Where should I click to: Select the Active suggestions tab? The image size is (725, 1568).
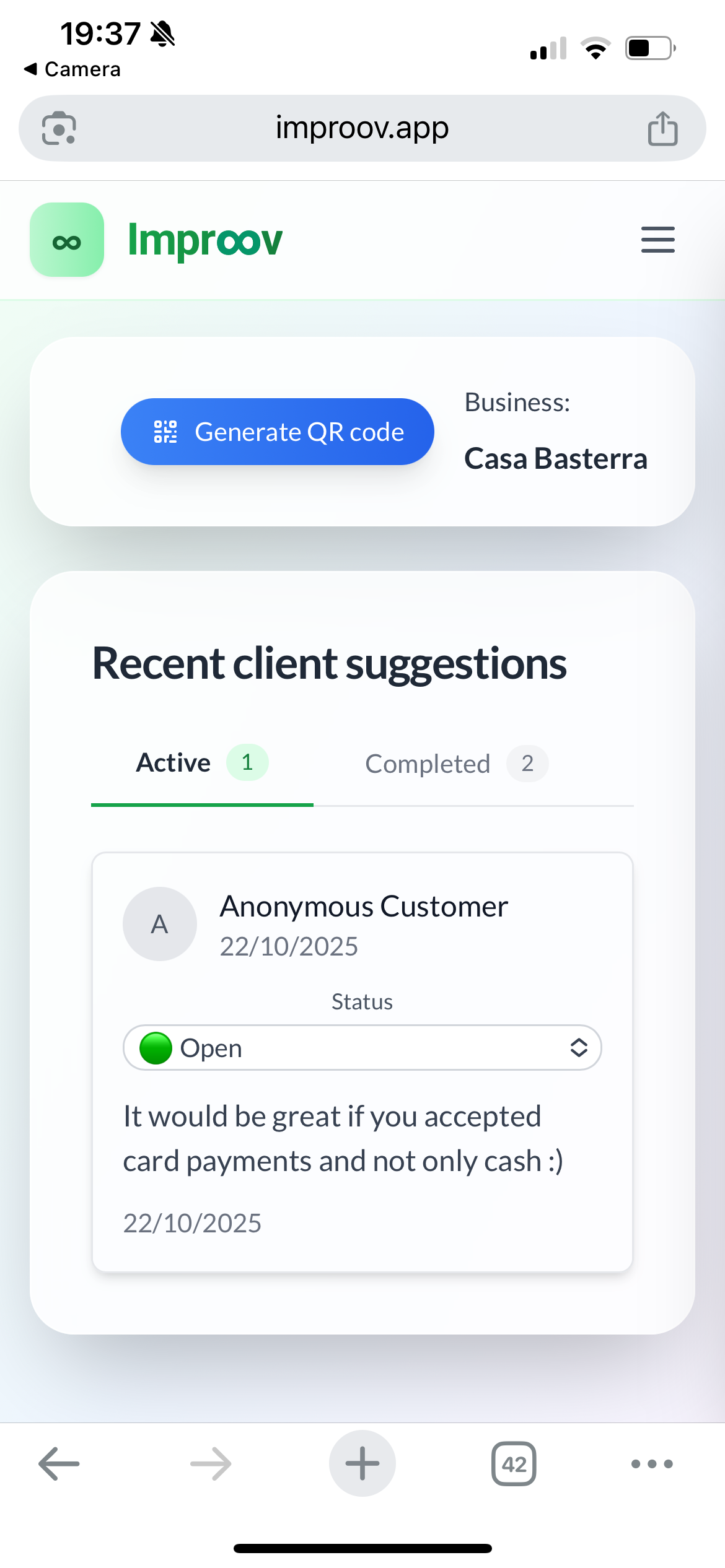[173, 762]
